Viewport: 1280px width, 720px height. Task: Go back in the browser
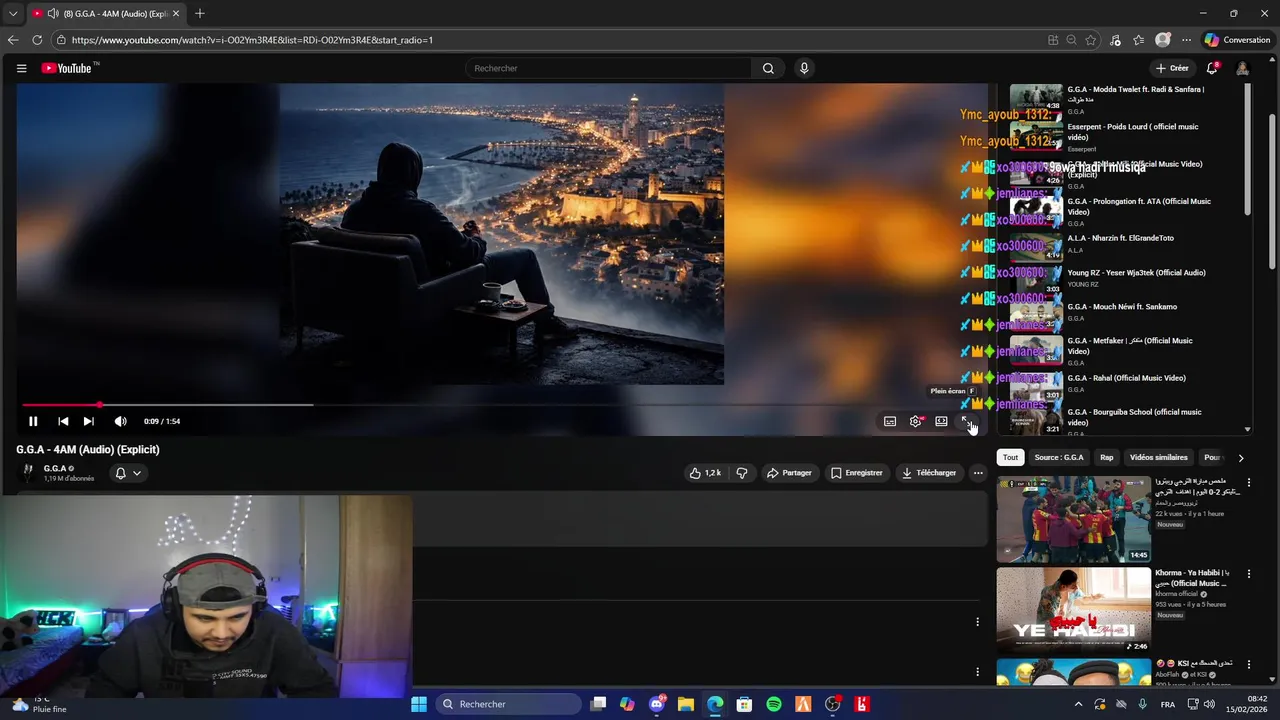pyautogui.click(x=13, y=40)
